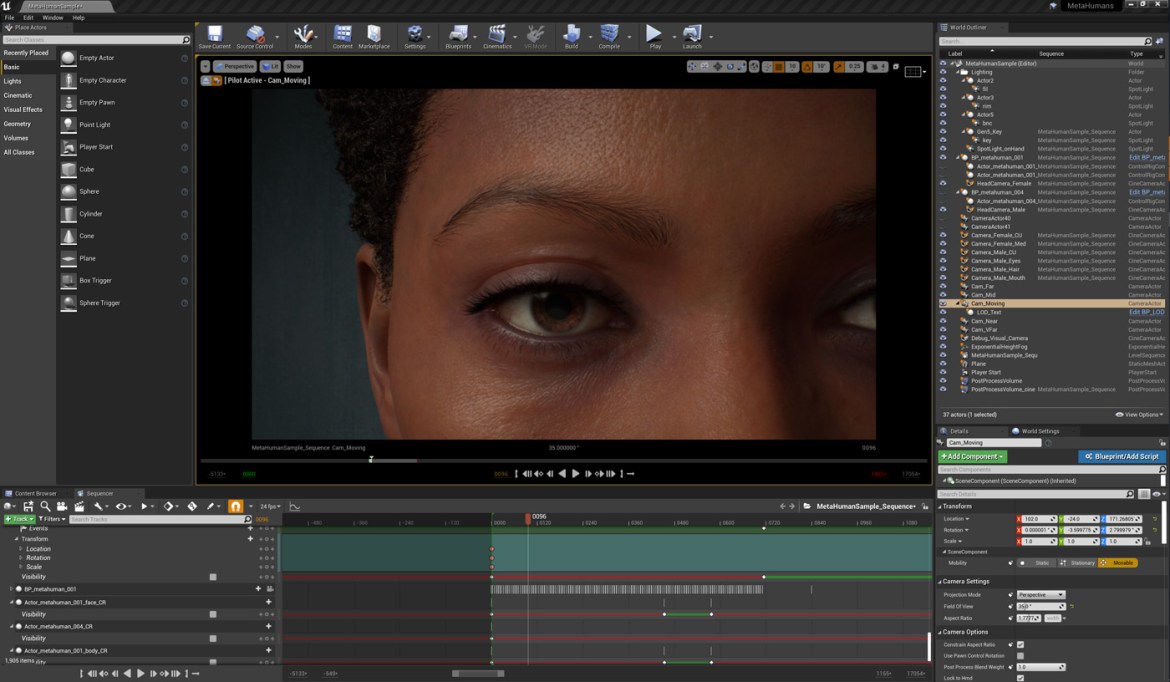This screenshot has width=1170, height=682.
Task: Open the Projection Mode dropdown
Action: [x=1040, y=594]
